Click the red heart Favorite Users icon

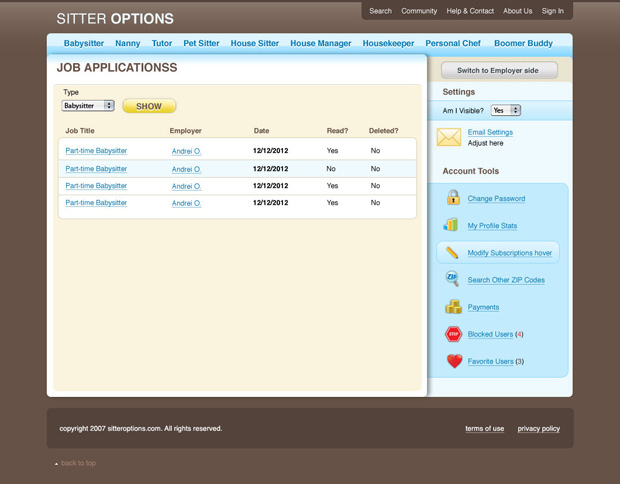[x=454, y=361]
